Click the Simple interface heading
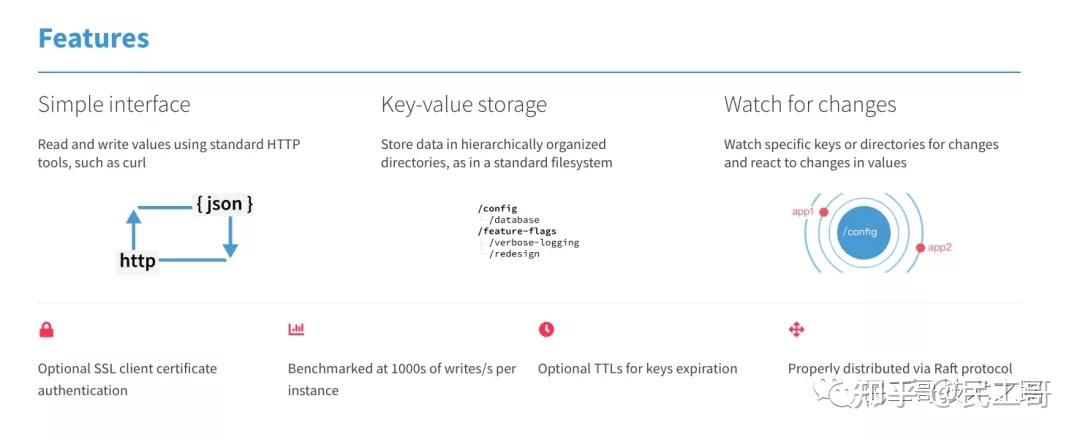The width and height of the screenshot is (1080, 439). click(x=114, y=105)
